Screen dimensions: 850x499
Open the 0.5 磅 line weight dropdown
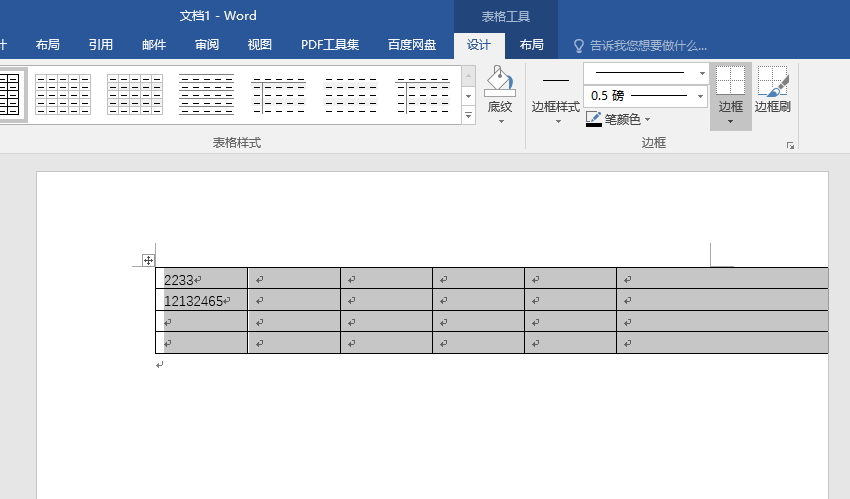pyautogui.click(x=701, y=96)
